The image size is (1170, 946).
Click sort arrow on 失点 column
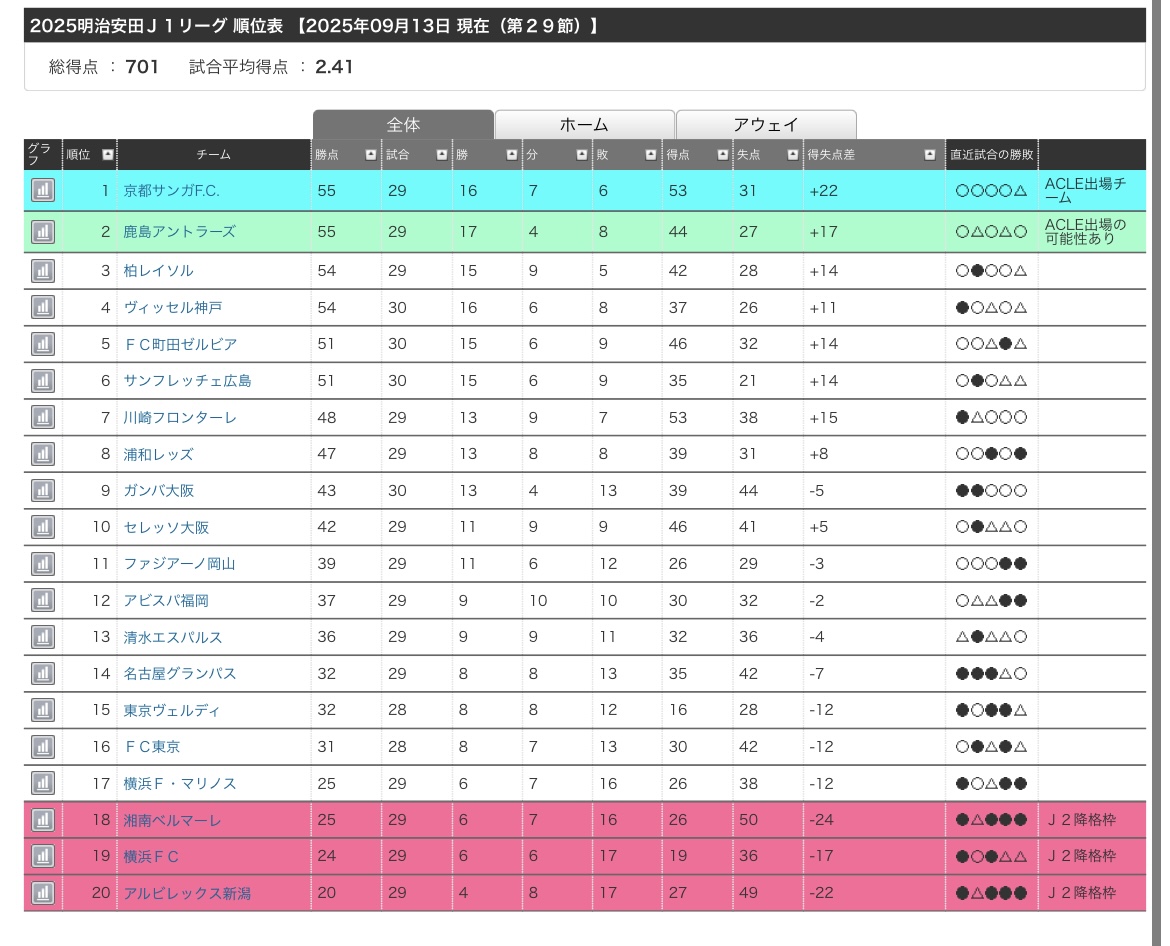tap(791, 155)
